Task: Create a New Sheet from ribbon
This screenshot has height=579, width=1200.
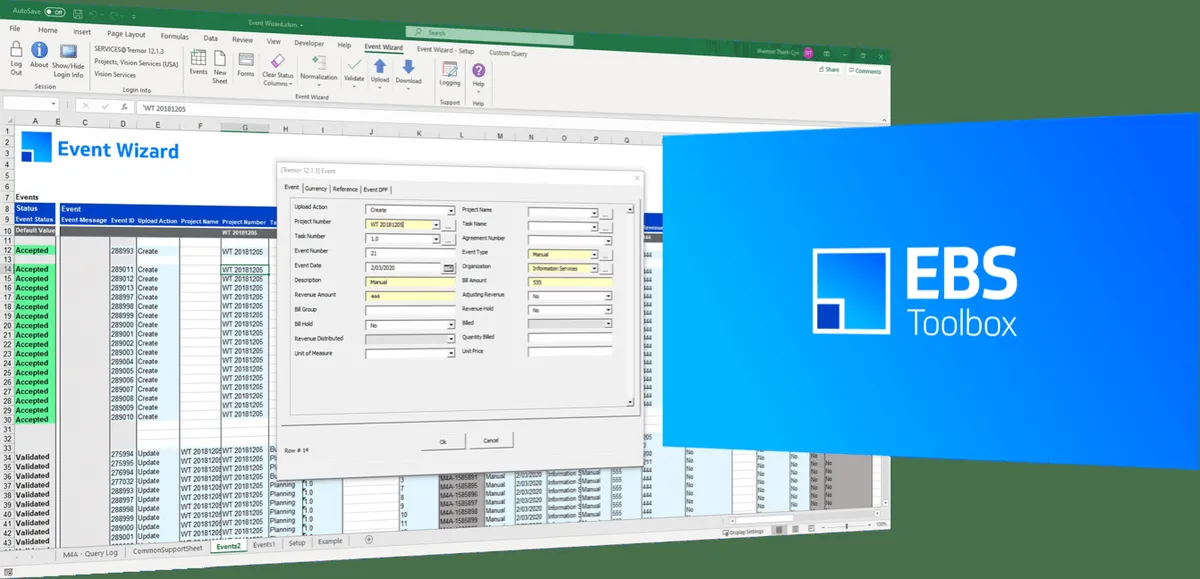Action: (220, 59)
